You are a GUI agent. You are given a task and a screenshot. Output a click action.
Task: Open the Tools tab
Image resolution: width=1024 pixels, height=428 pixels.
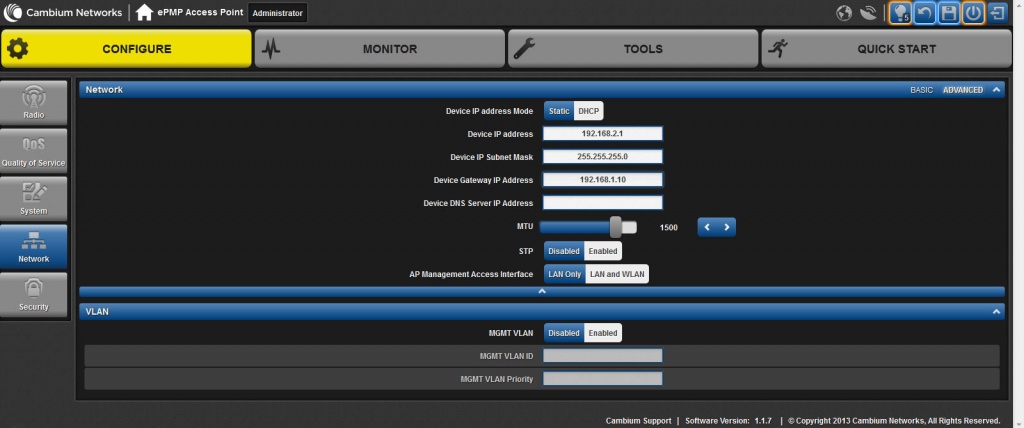tap(633, 49)
